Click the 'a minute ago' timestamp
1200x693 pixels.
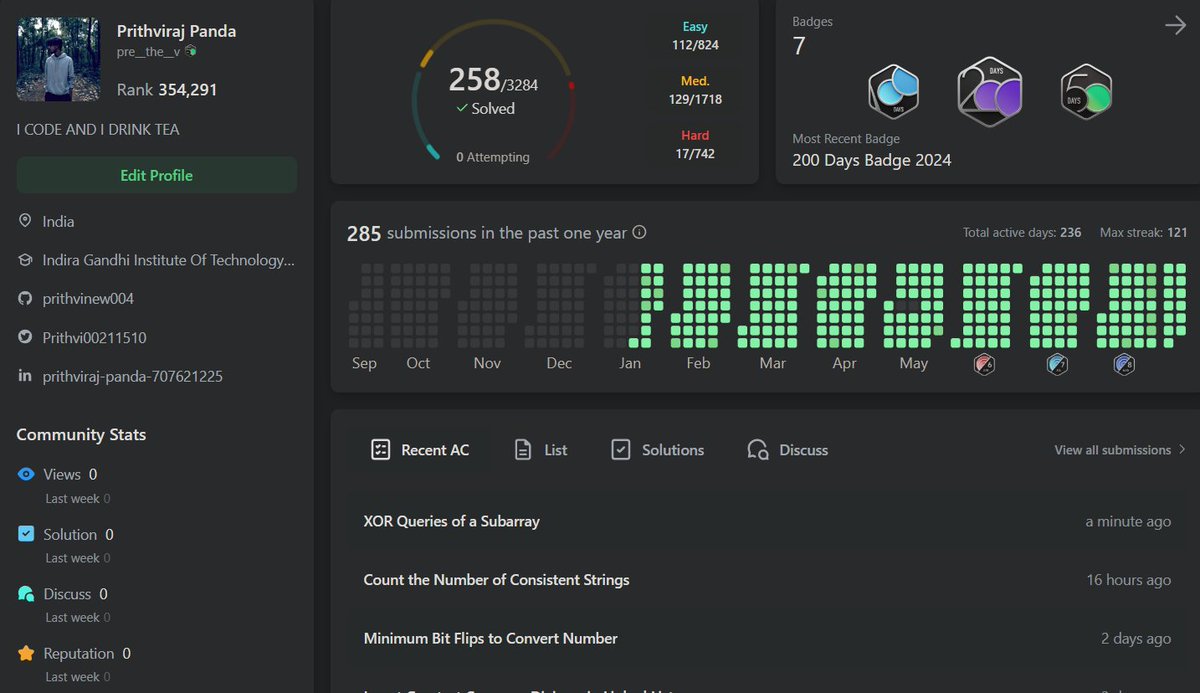tap(1128, 521)
